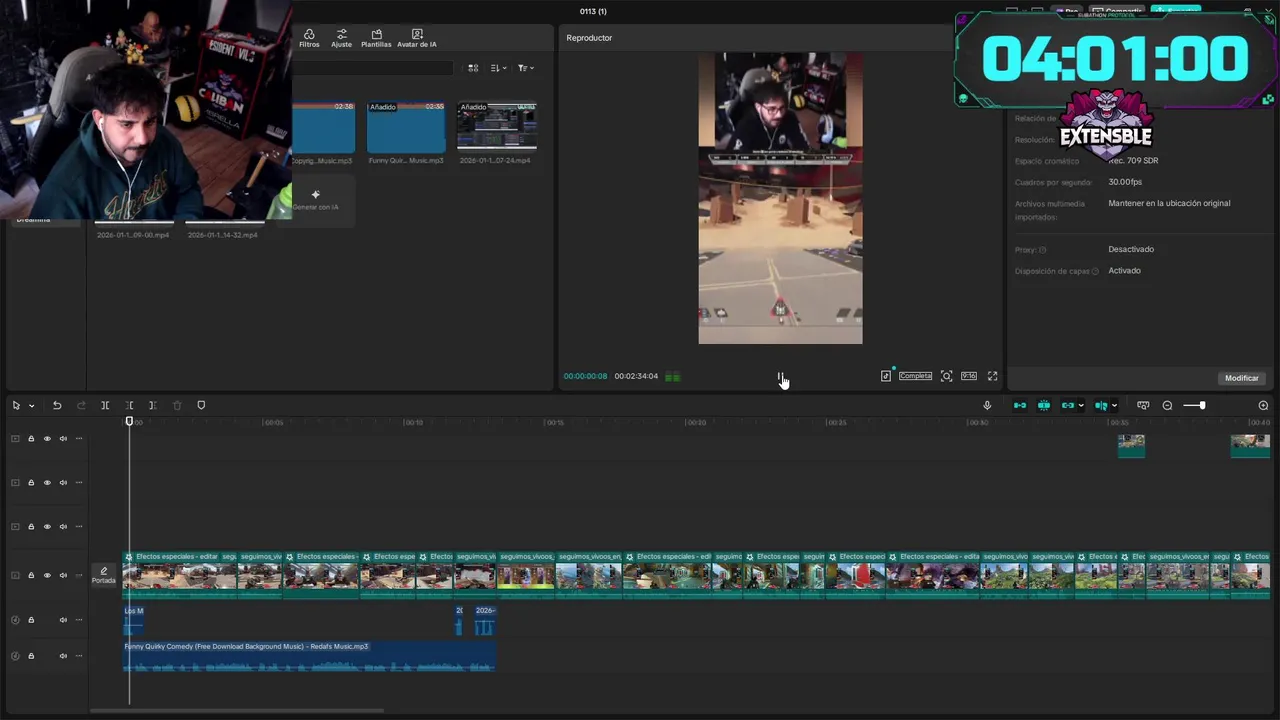Change the 9:16 aspect ratio setting

point(969,376)
